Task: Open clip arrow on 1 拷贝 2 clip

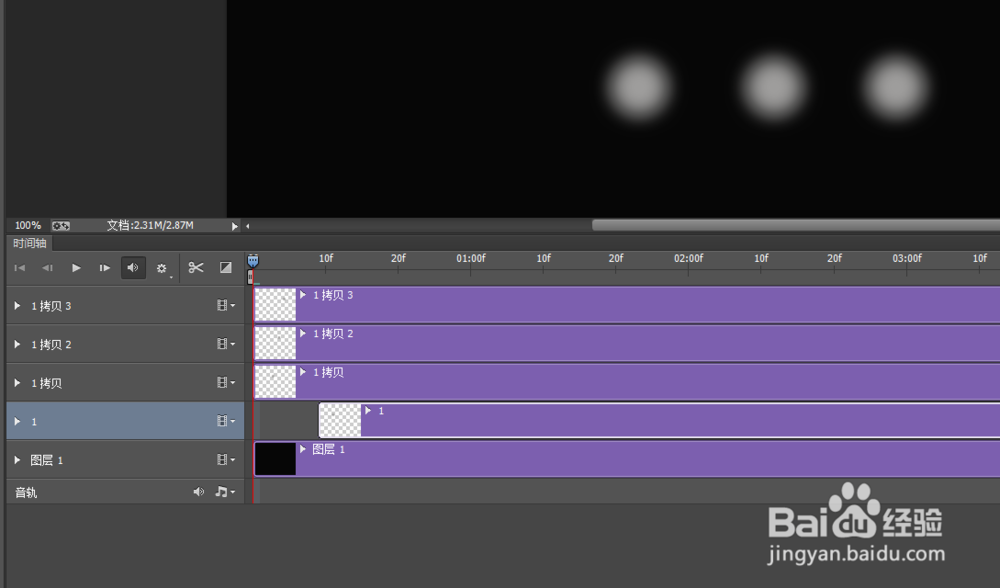Action: [x=303, y=333]
